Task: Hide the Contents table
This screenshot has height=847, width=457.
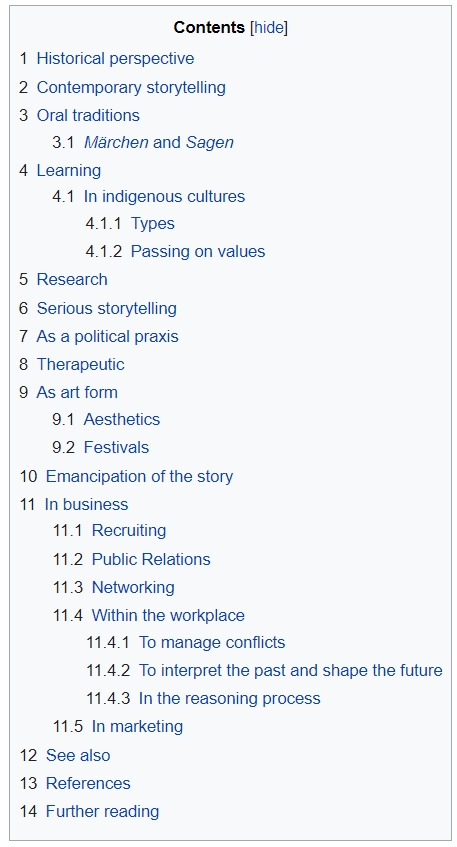Action: coord(268,28)
